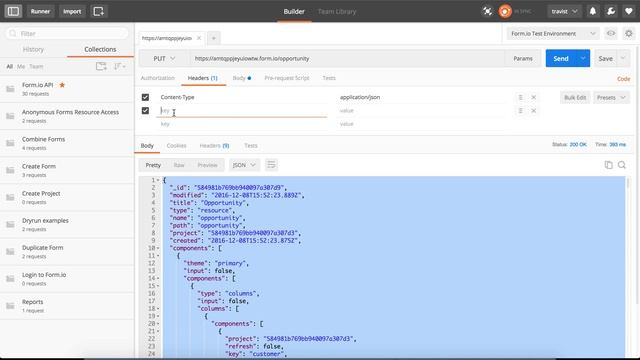Click the heart icon in top bar

tap(629, 11)
